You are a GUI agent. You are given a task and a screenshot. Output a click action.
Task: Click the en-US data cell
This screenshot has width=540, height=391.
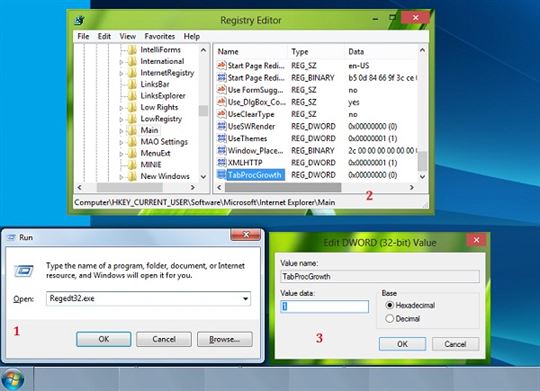pyautogui.click(x=359, y=65)
